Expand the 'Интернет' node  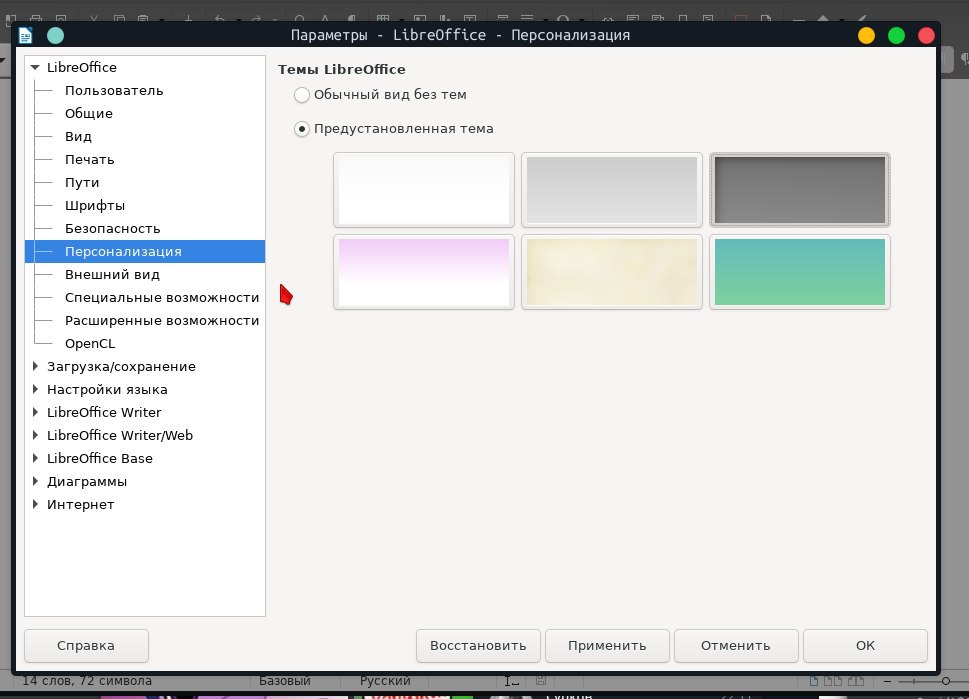35,504
